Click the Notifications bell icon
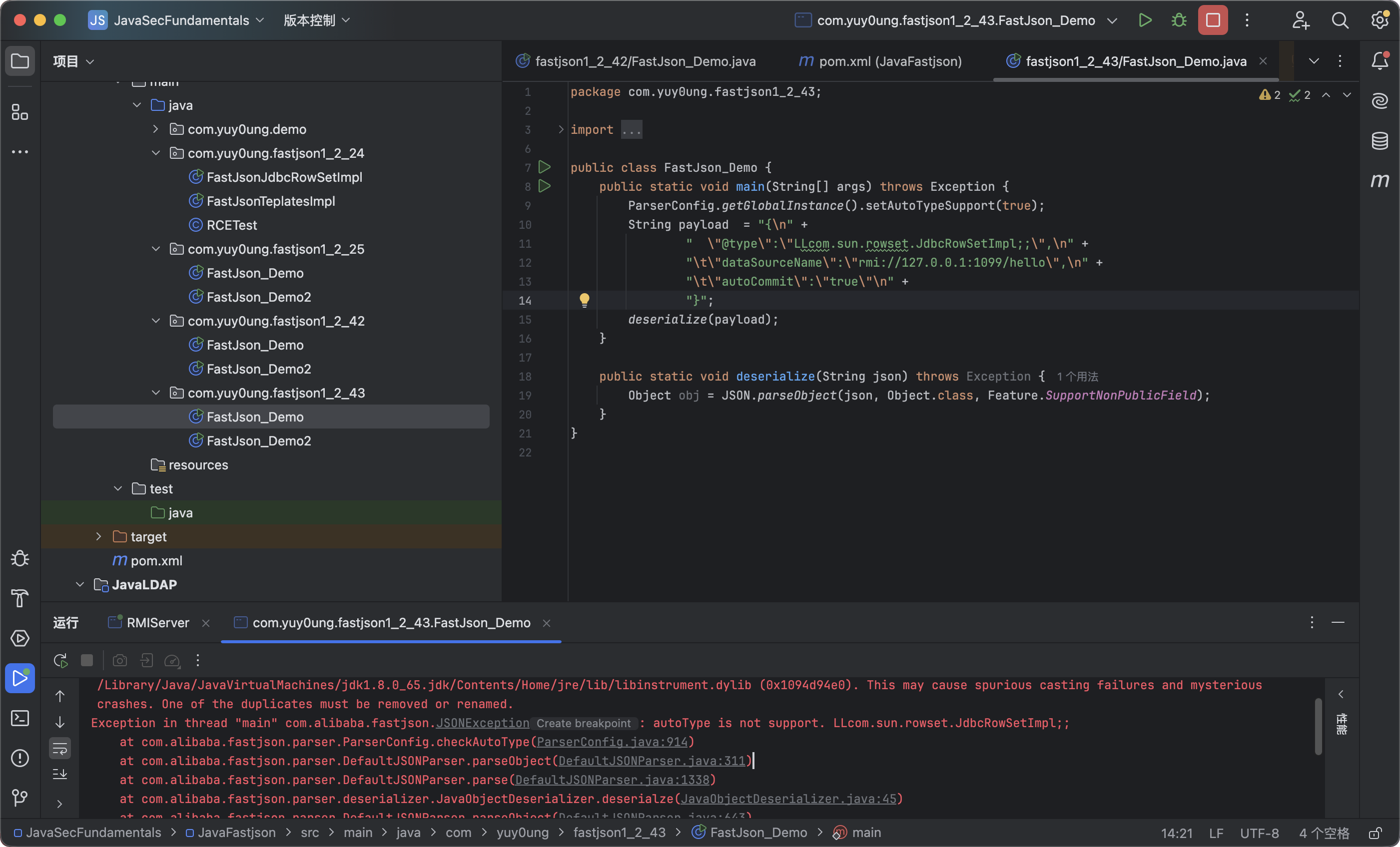 coord(1380,61)
